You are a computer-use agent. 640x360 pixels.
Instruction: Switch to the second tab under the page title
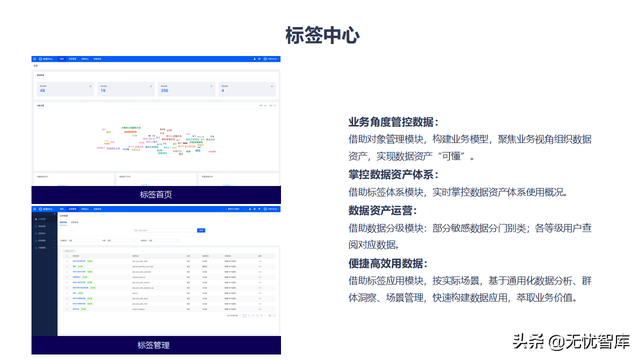point(75,222)
